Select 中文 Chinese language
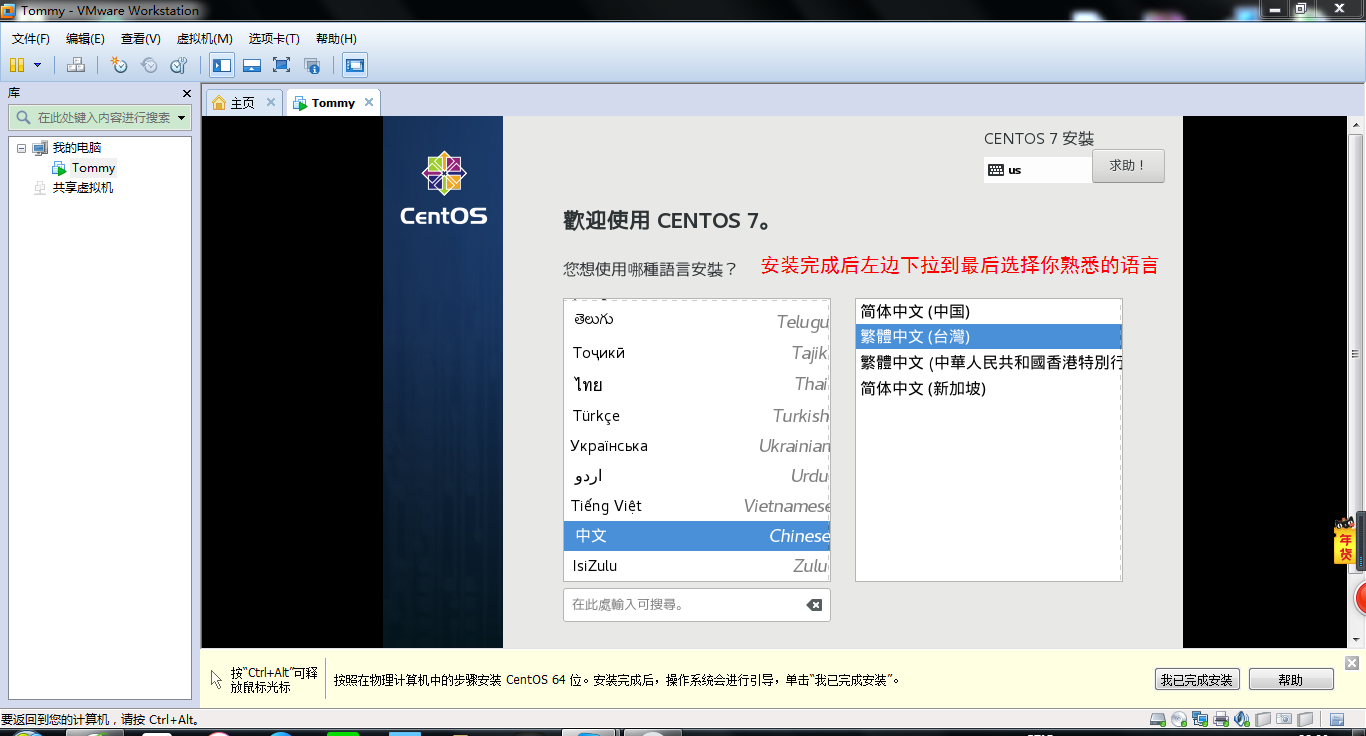Image resolution: width=1366 pixels, height=736 pixels. [697, 536]
